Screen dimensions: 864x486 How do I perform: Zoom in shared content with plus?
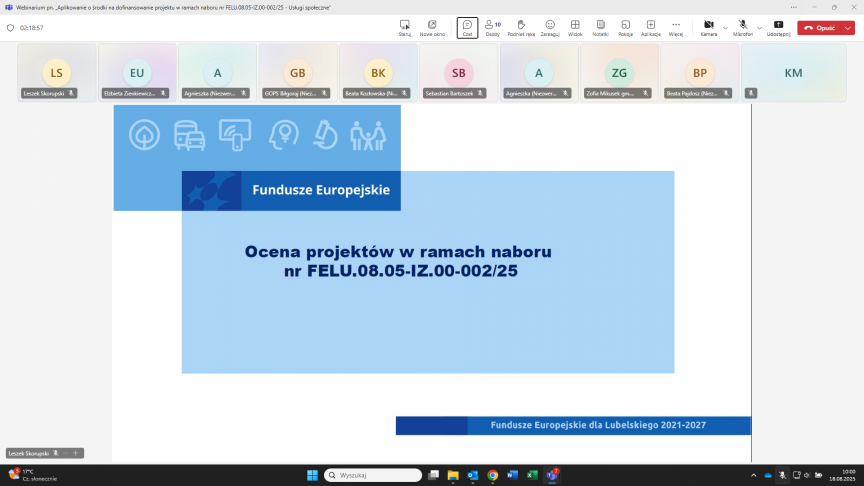76,453
